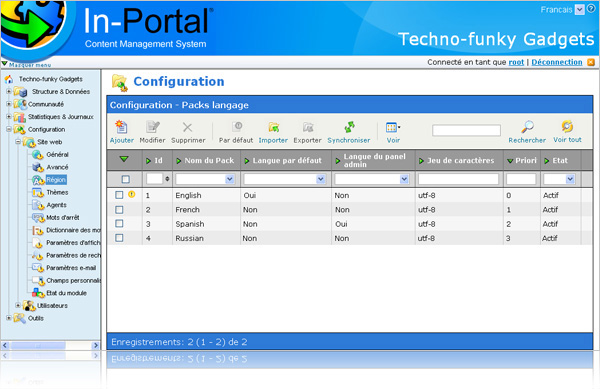The image size is (600, 389).
Task: Expand the Structure & Données node
Action: (8, 92)
